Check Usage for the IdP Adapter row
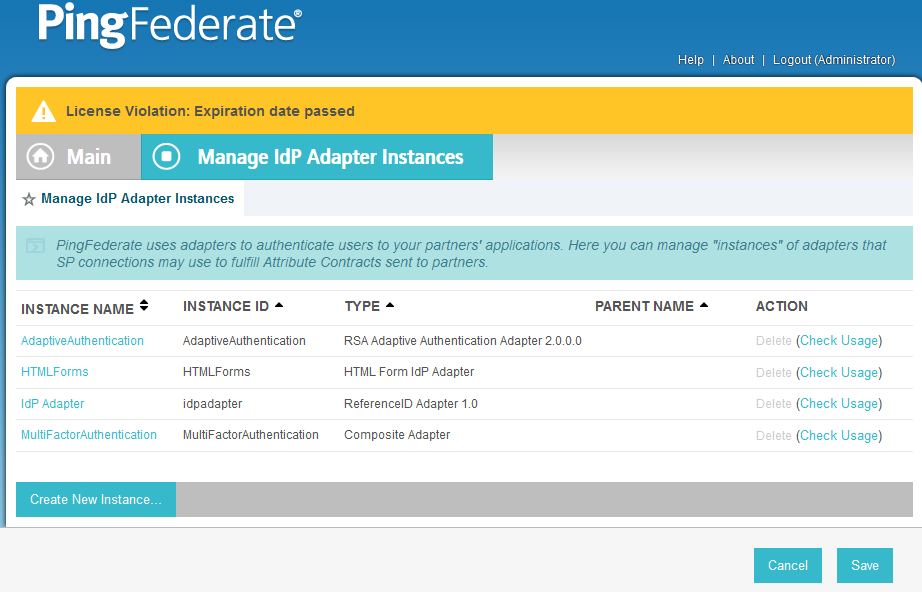Viewport: 922px width, 592px height. (x=839, y=404)
